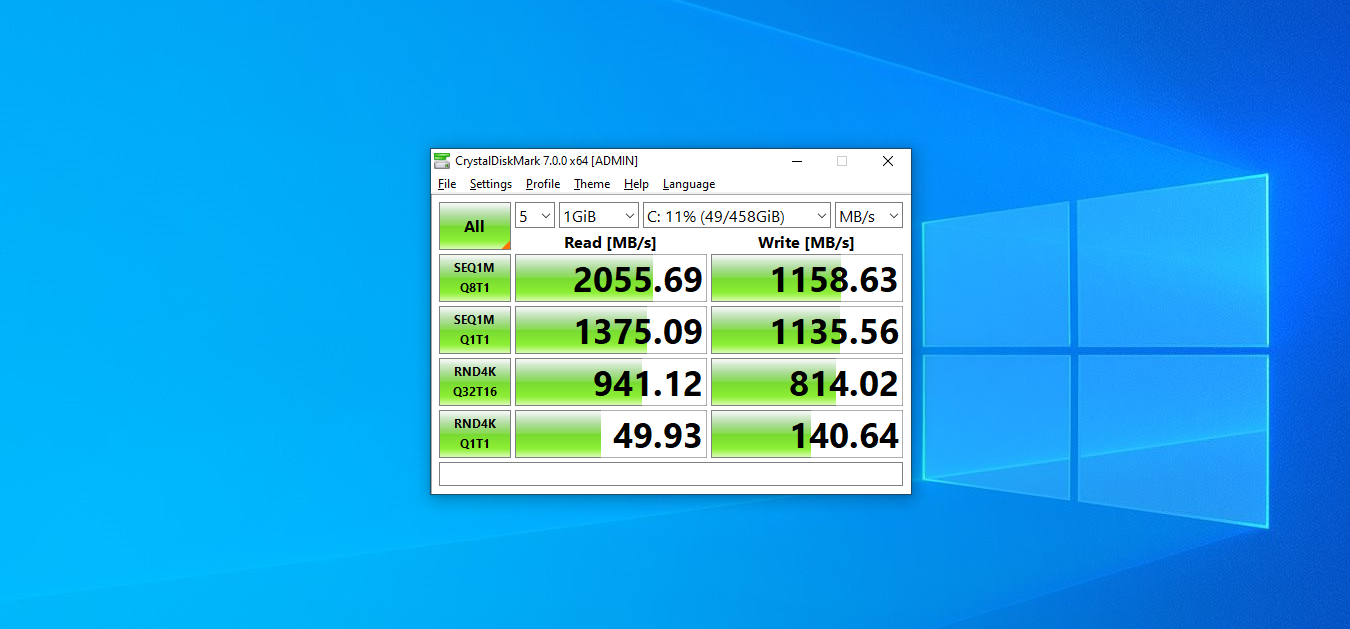1350x629 pixels.
Task: Expand the 1GiB test size dropdown
Action: 599,215
